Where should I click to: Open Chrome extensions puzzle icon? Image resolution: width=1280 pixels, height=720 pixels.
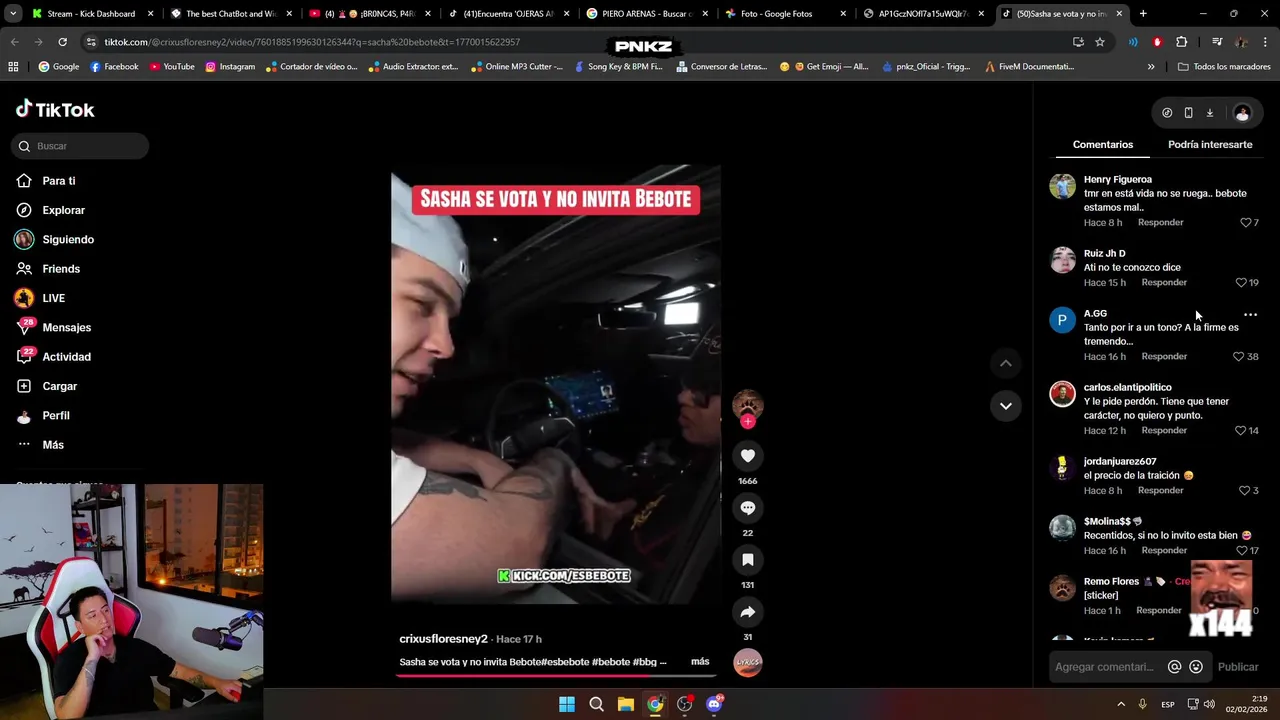point(1181,42)
